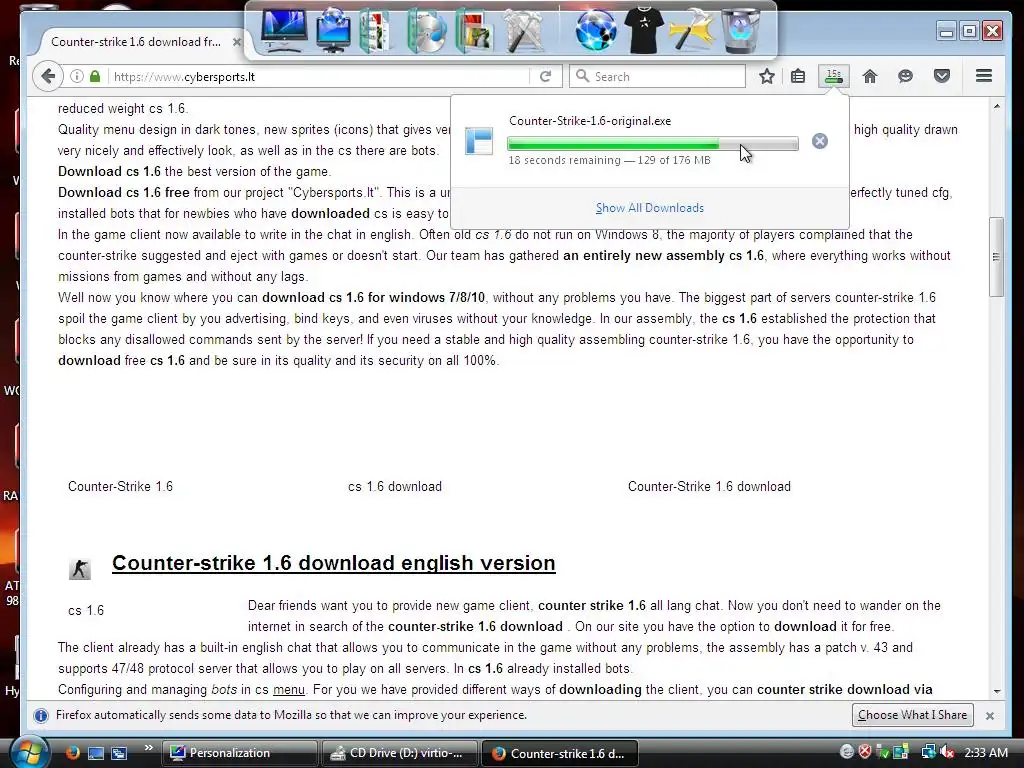Open the documents folder icon in dock
This screenshot has height=768, width=1024.
[x=376, y=31]
